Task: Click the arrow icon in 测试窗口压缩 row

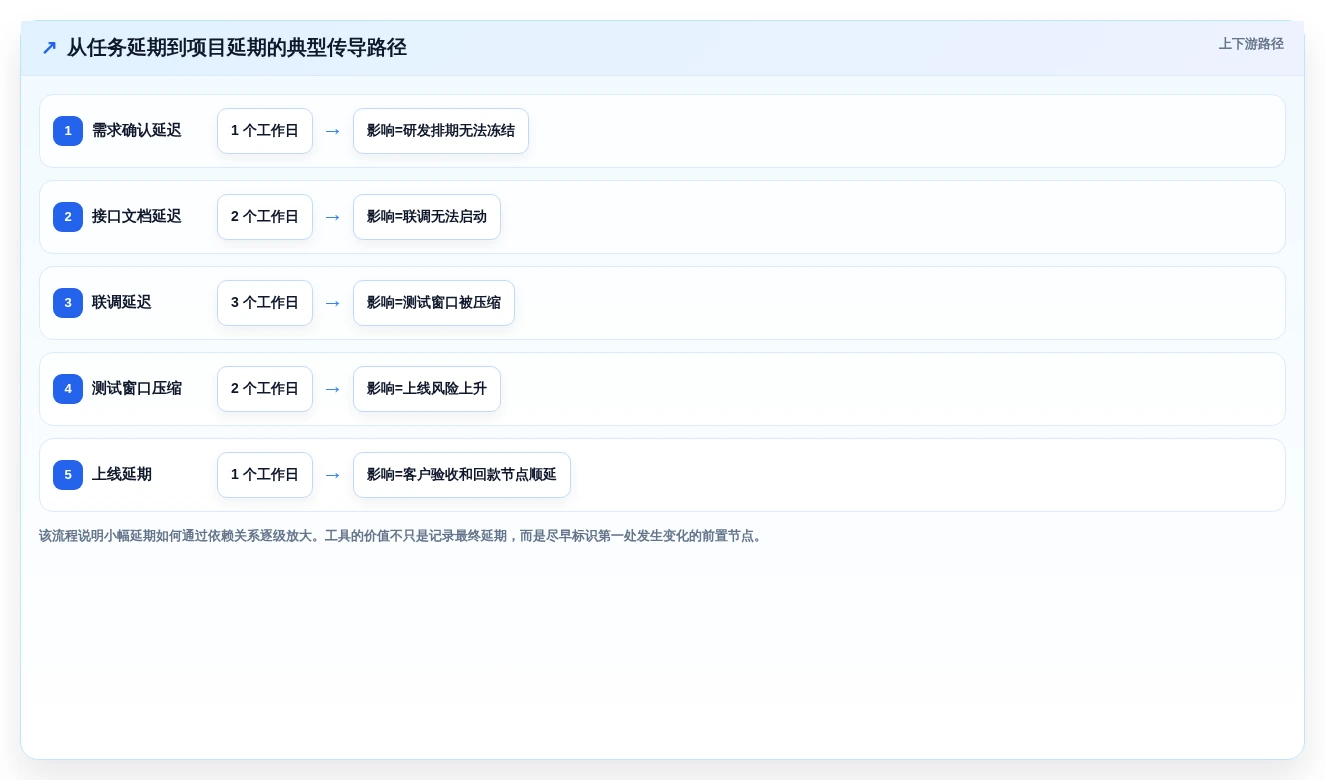Action: click(333, 389)
